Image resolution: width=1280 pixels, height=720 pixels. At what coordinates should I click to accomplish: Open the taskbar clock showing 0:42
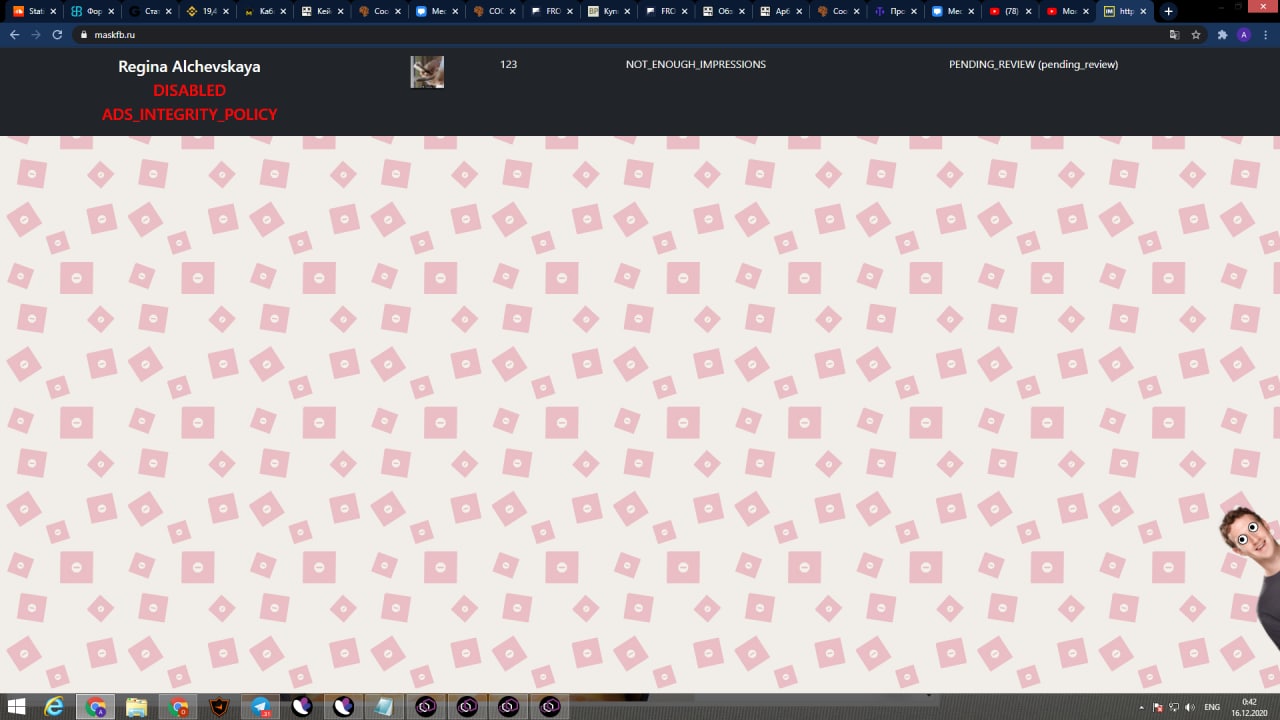pyautogui.click(x=1250, y=707)
